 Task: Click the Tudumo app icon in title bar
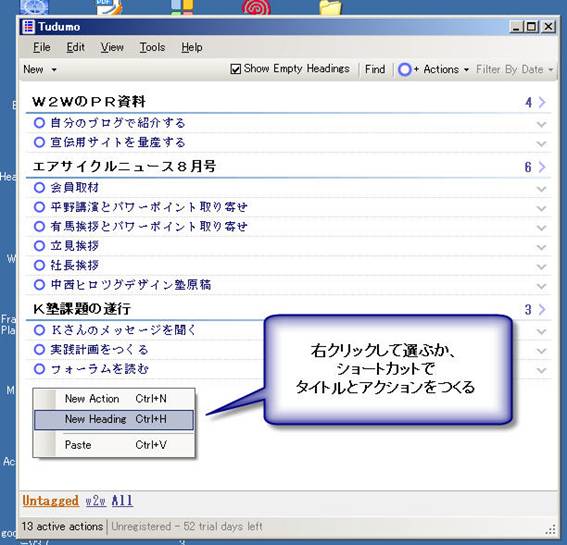point(28,26)
